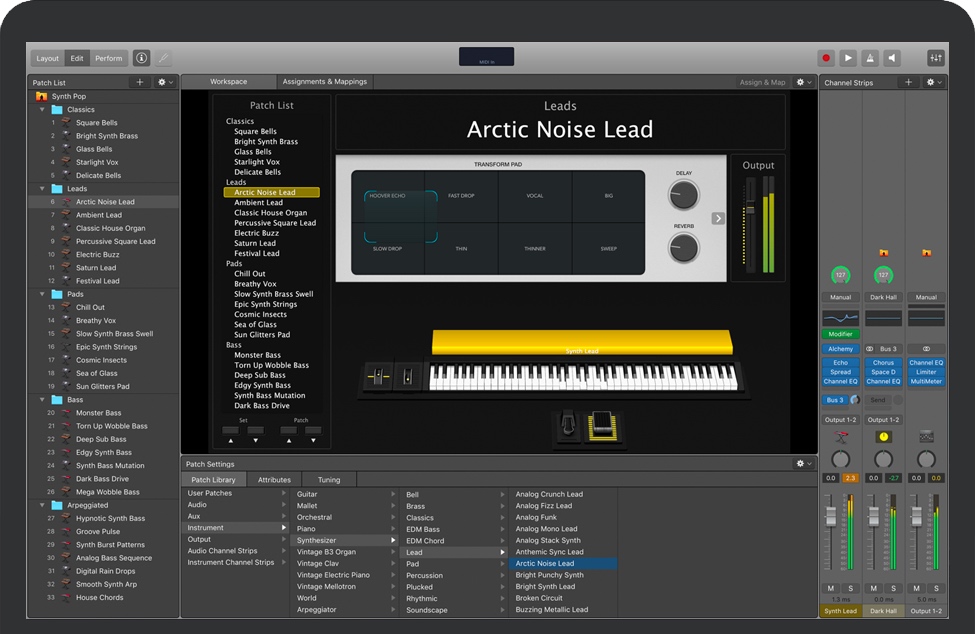Open the Attributes tab in Patch Settings
Viewport: 975px width, 634px height.
274,480
